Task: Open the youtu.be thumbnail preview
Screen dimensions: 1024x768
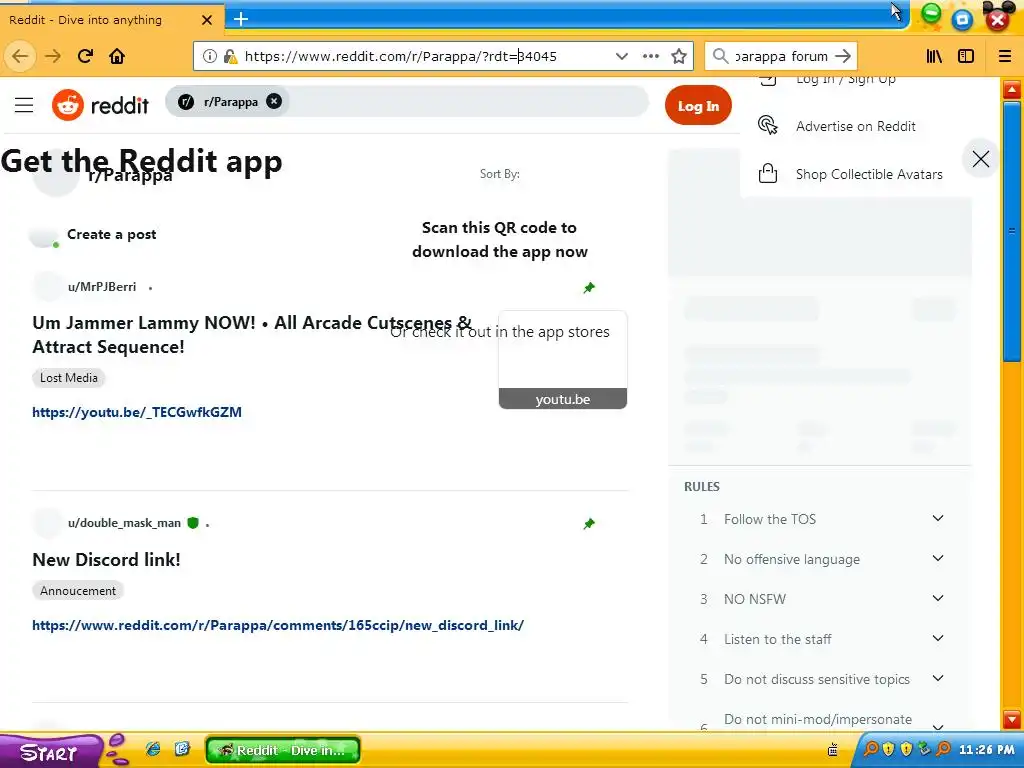Action: 563,360
